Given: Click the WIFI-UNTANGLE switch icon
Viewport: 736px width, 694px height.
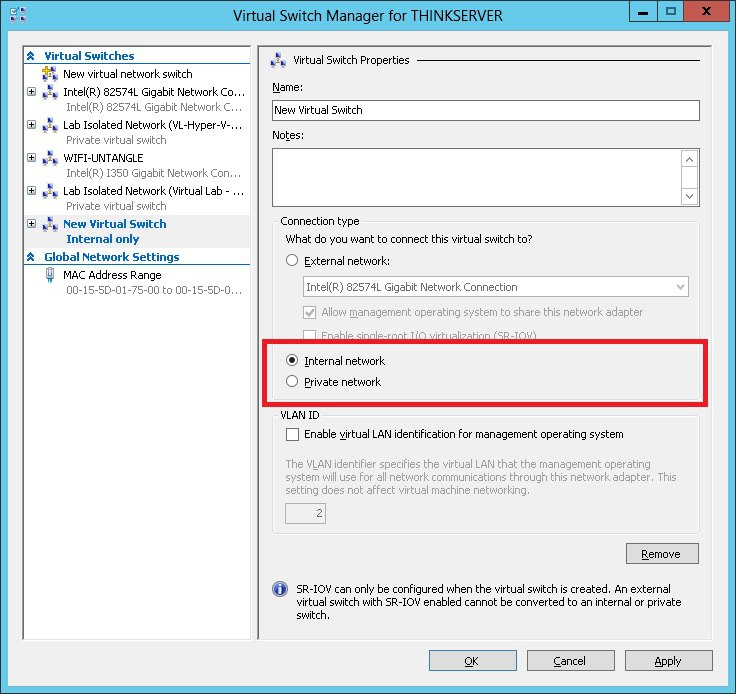Looking at the screenshot, I should (x=50, y=158).
